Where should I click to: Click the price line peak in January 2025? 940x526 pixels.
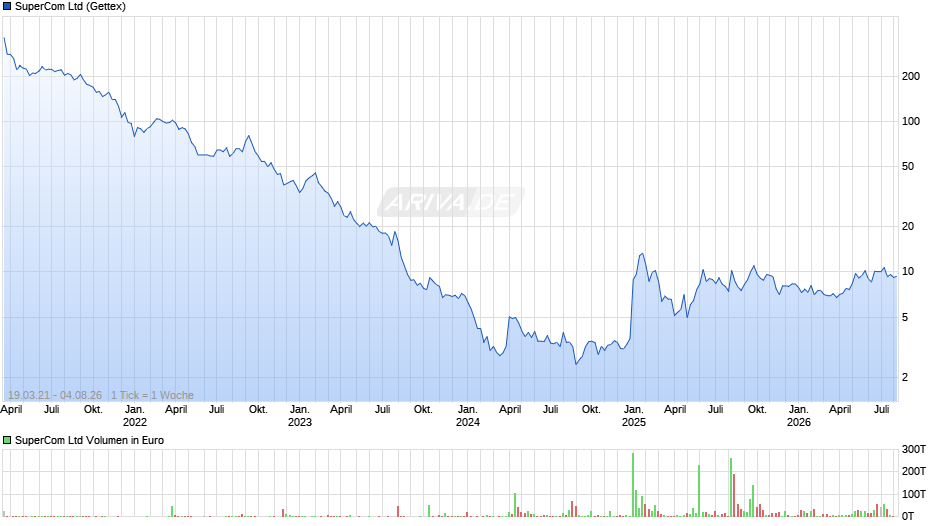pos(642,254)
